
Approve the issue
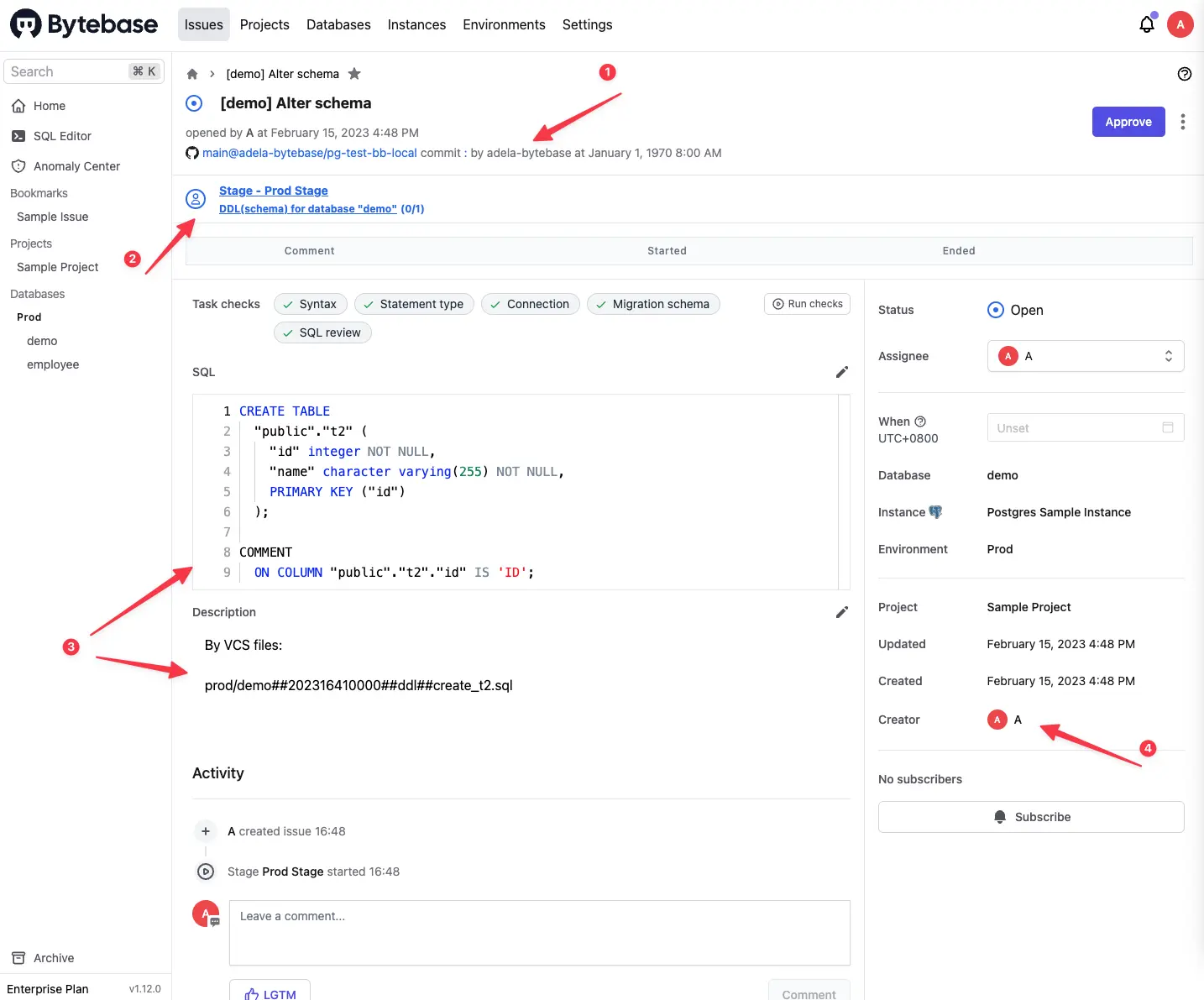(1128, 122)
